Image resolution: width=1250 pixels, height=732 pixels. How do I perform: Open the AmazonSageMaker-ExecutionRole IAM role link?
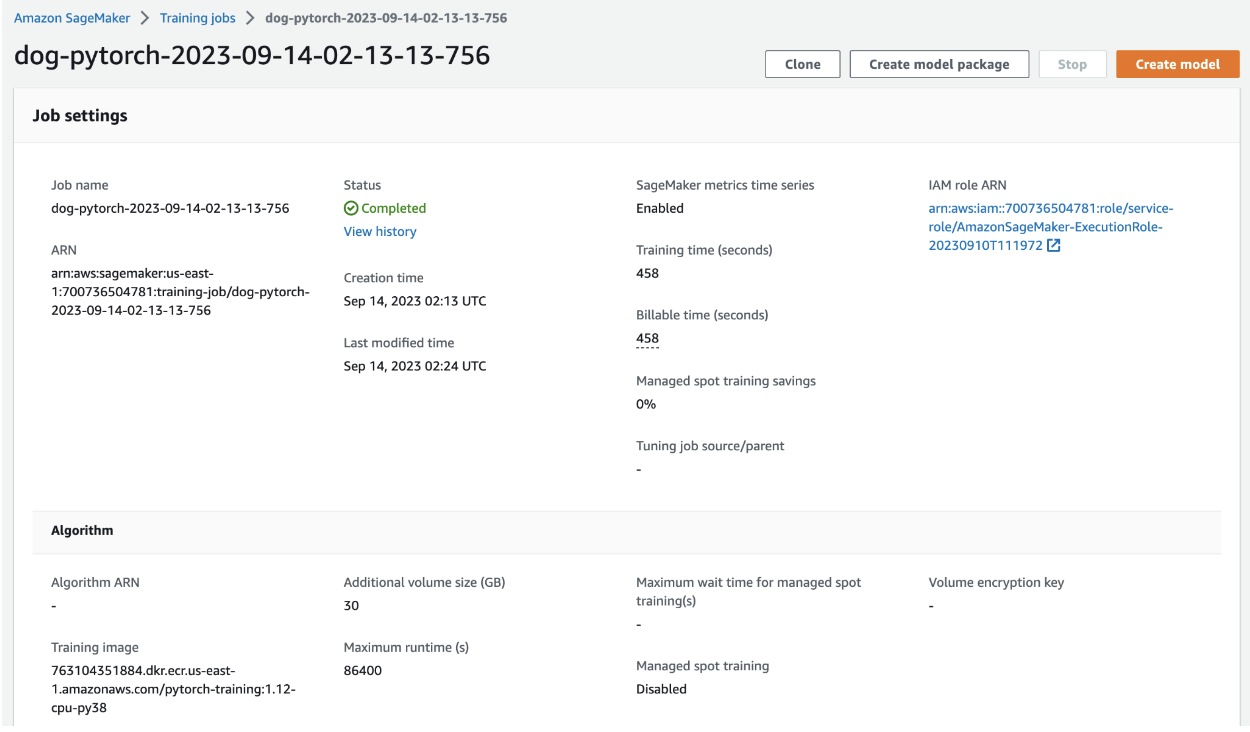(x=1050, y=227)
